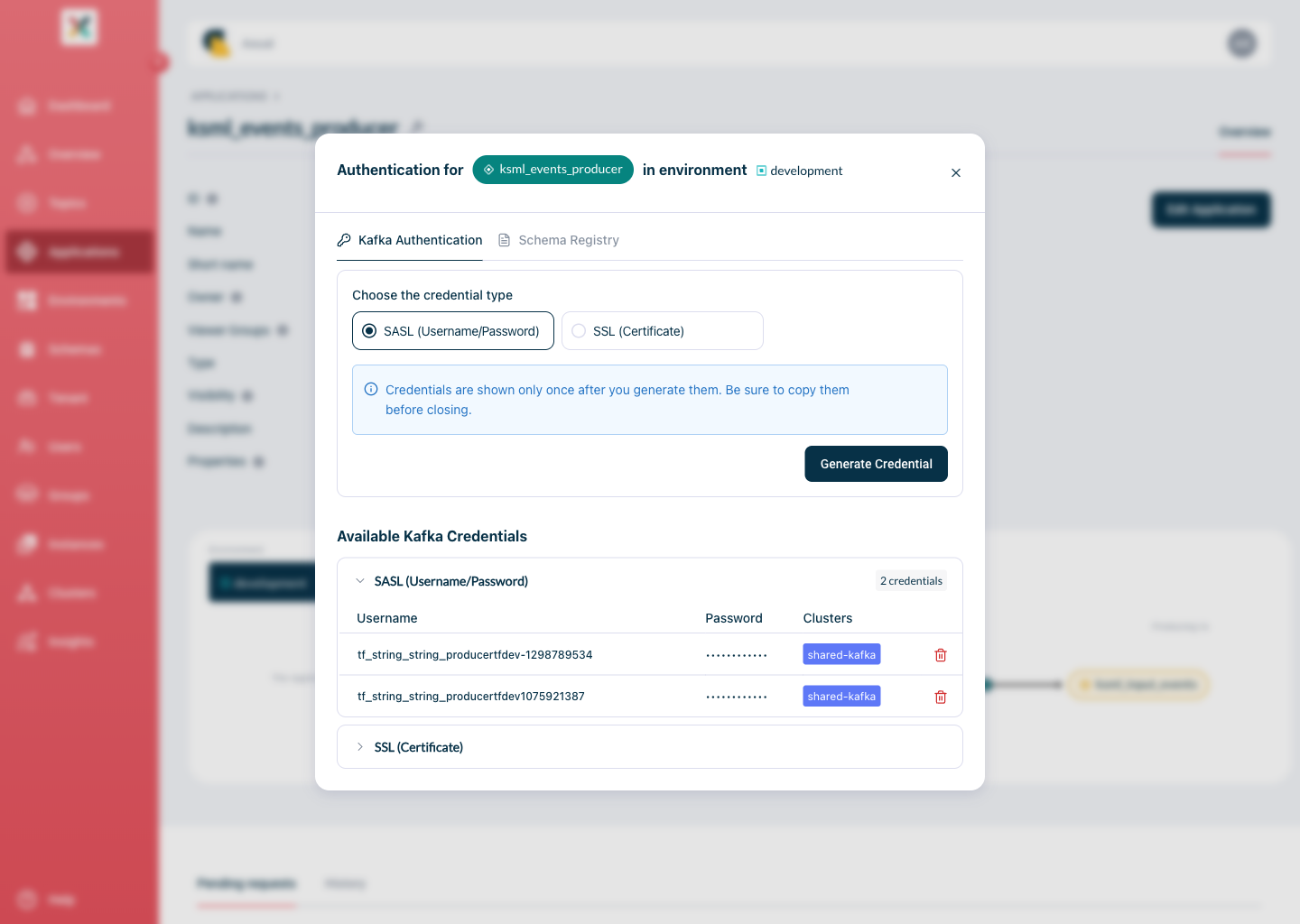
Task: Click the Username column header
Action: coord(387,618)
